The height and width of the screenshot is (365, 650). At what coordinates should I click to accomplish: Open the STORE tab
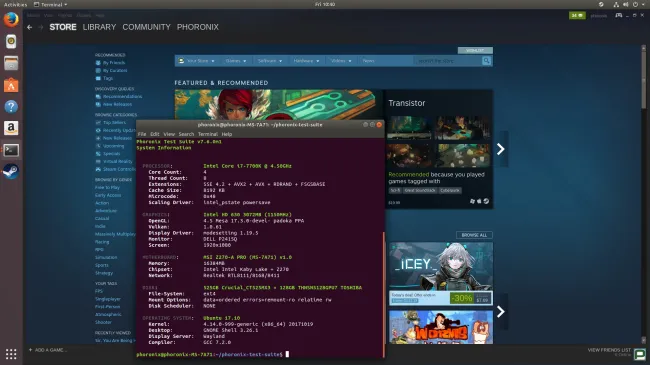click(x=63, y=27)
